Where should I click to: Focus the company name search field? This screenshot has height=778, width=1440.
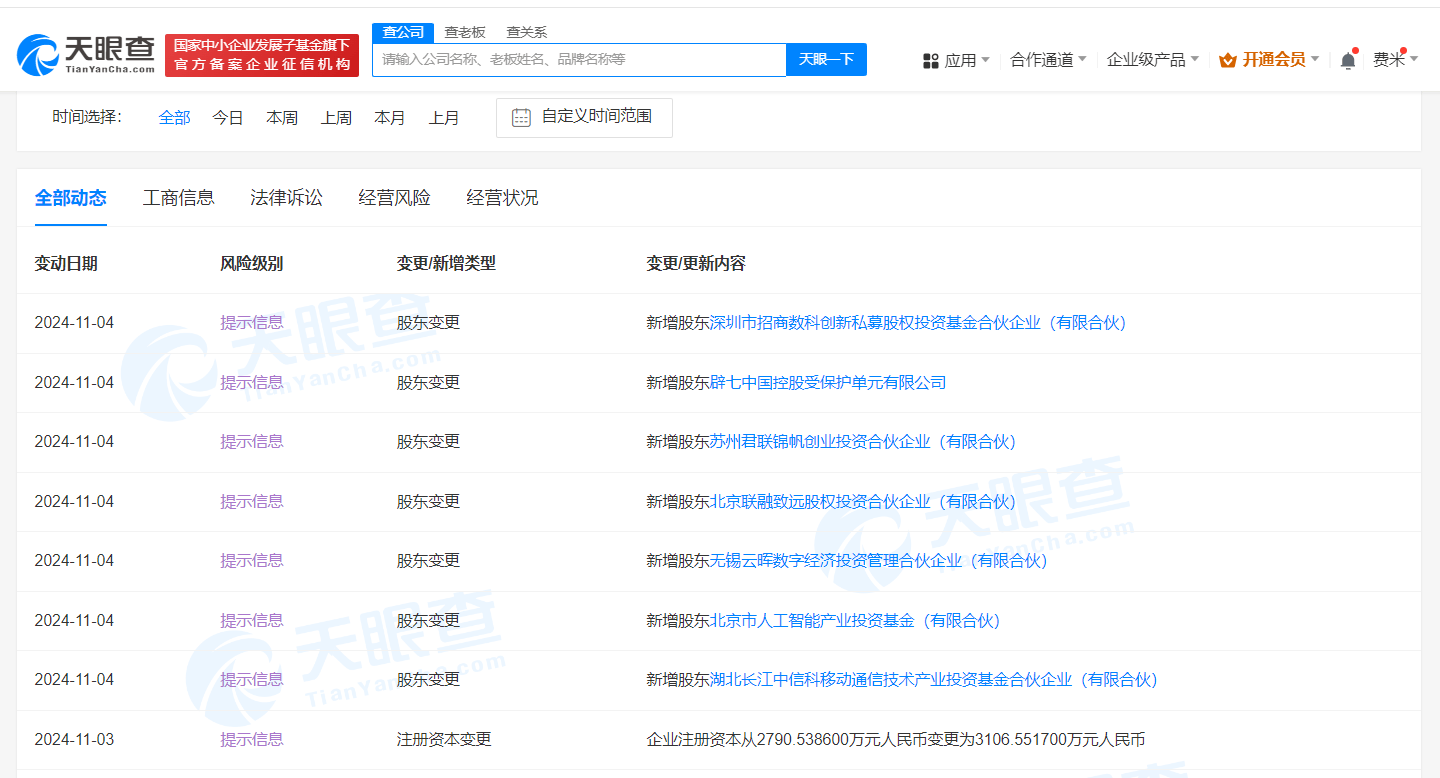[578, 60]
